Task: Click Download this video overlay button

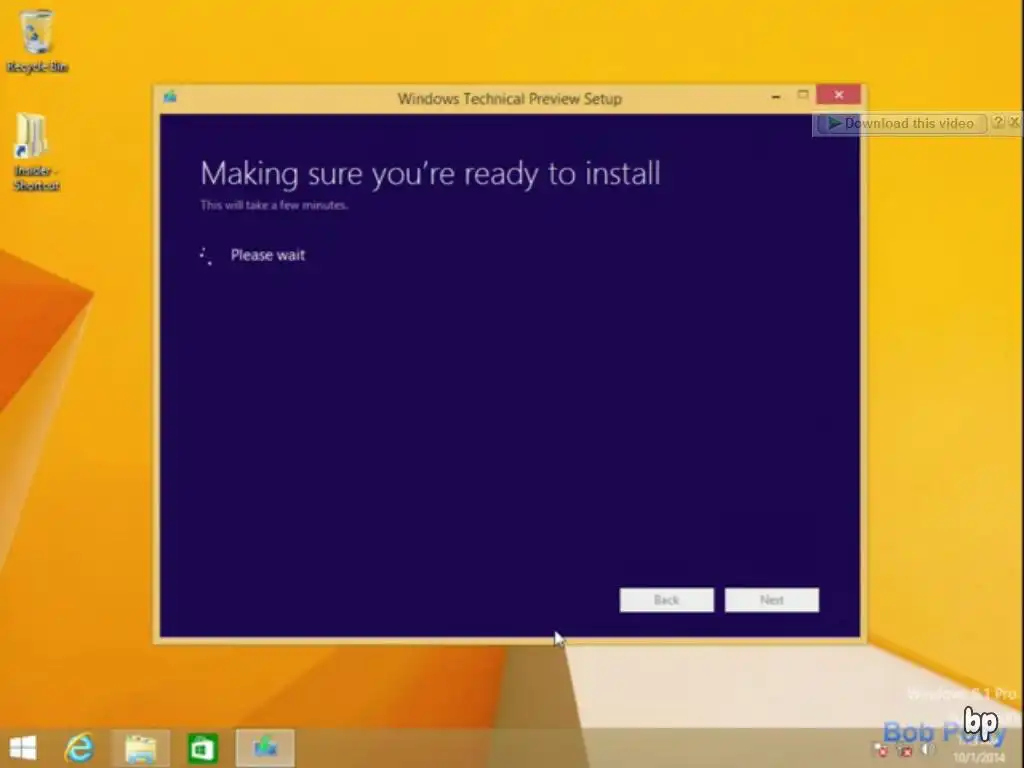Action: click(x=901, y=123)
